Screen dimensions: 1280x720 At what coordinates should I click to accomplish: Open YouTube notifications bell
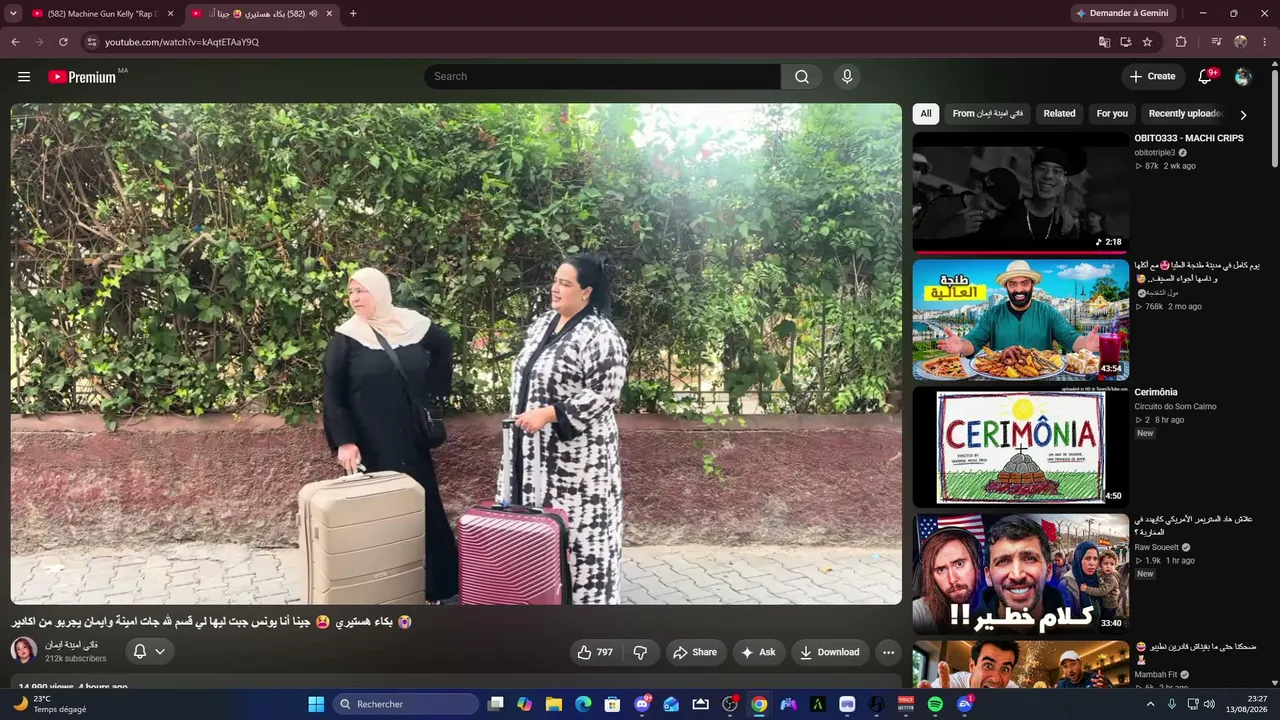pos(1205,77)
